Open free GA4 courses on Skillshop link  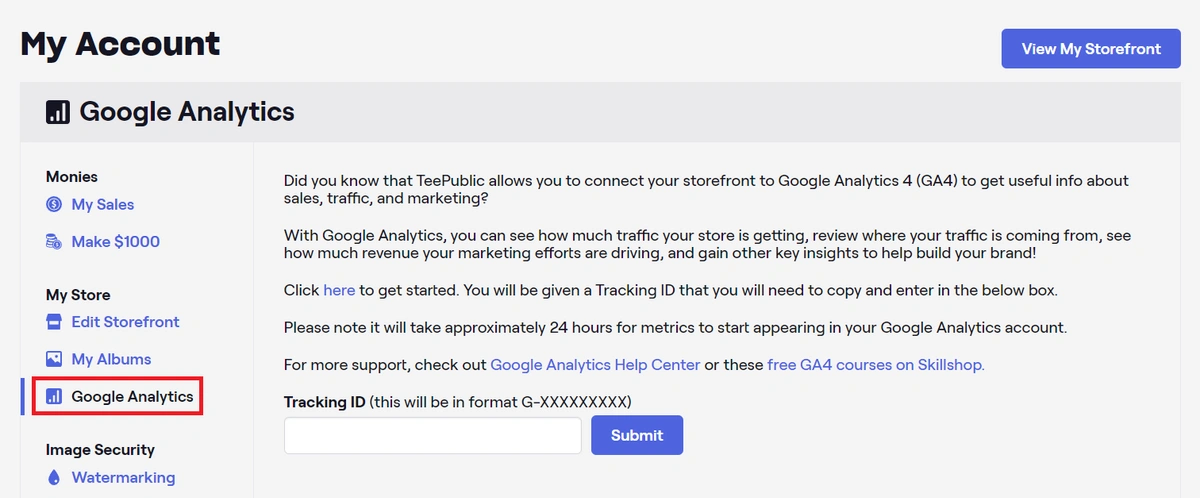[876, 364]
